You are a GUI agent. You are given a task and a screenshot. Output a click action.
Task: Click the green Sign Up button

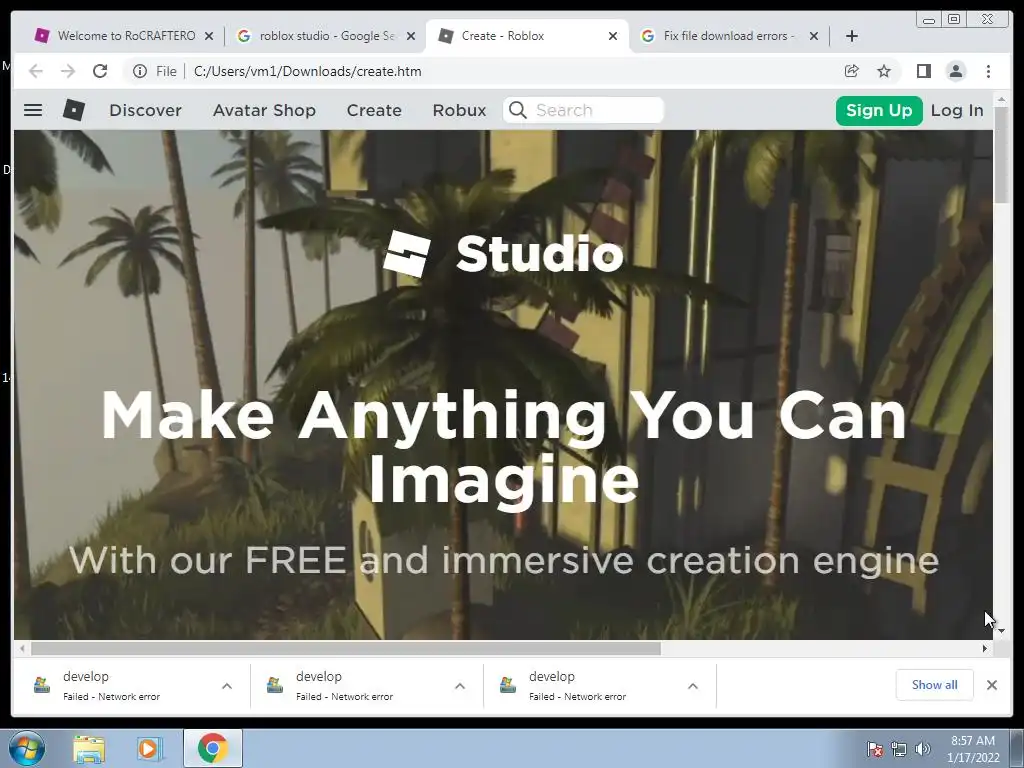coord(878,110)
